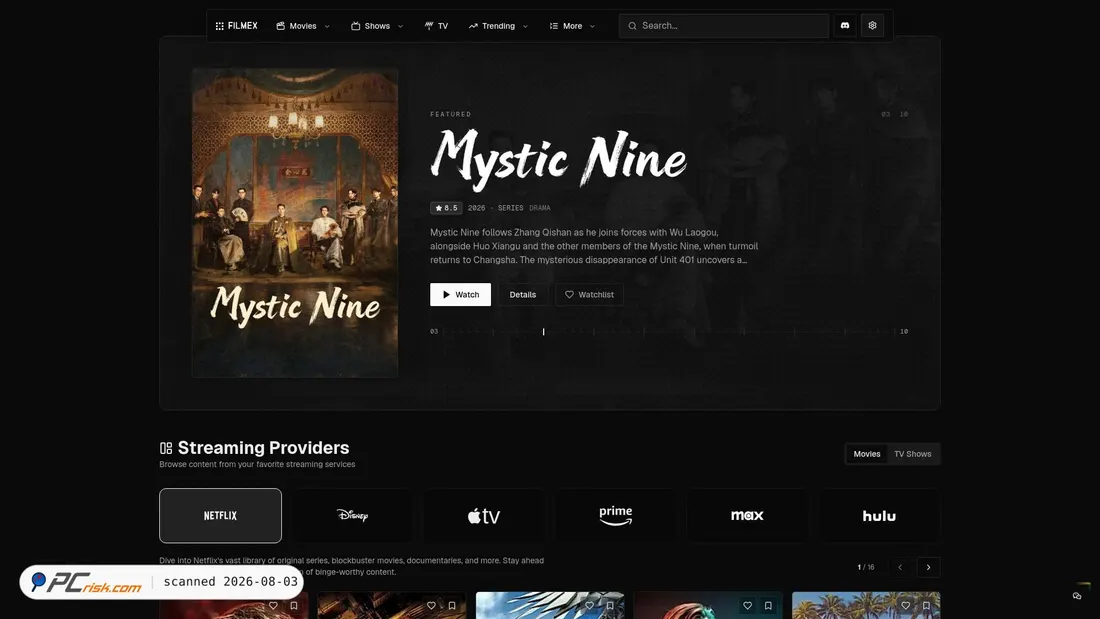Go to the next page of provider results
The width and height of the screenshot is (1100, 619).
click(x=928, y=567)
